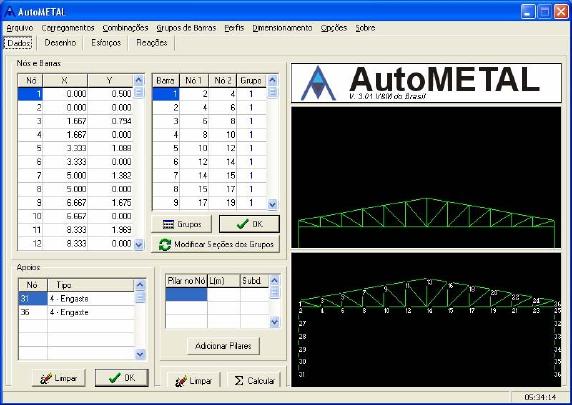Select Barra 1 row number cell
572x405 pixels.
point(166,94)
